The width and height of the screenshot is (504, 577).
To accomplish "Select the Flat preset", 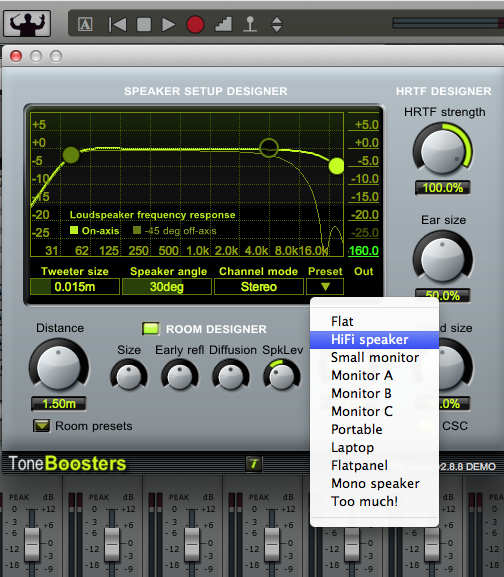I will (x=375, y=321).
